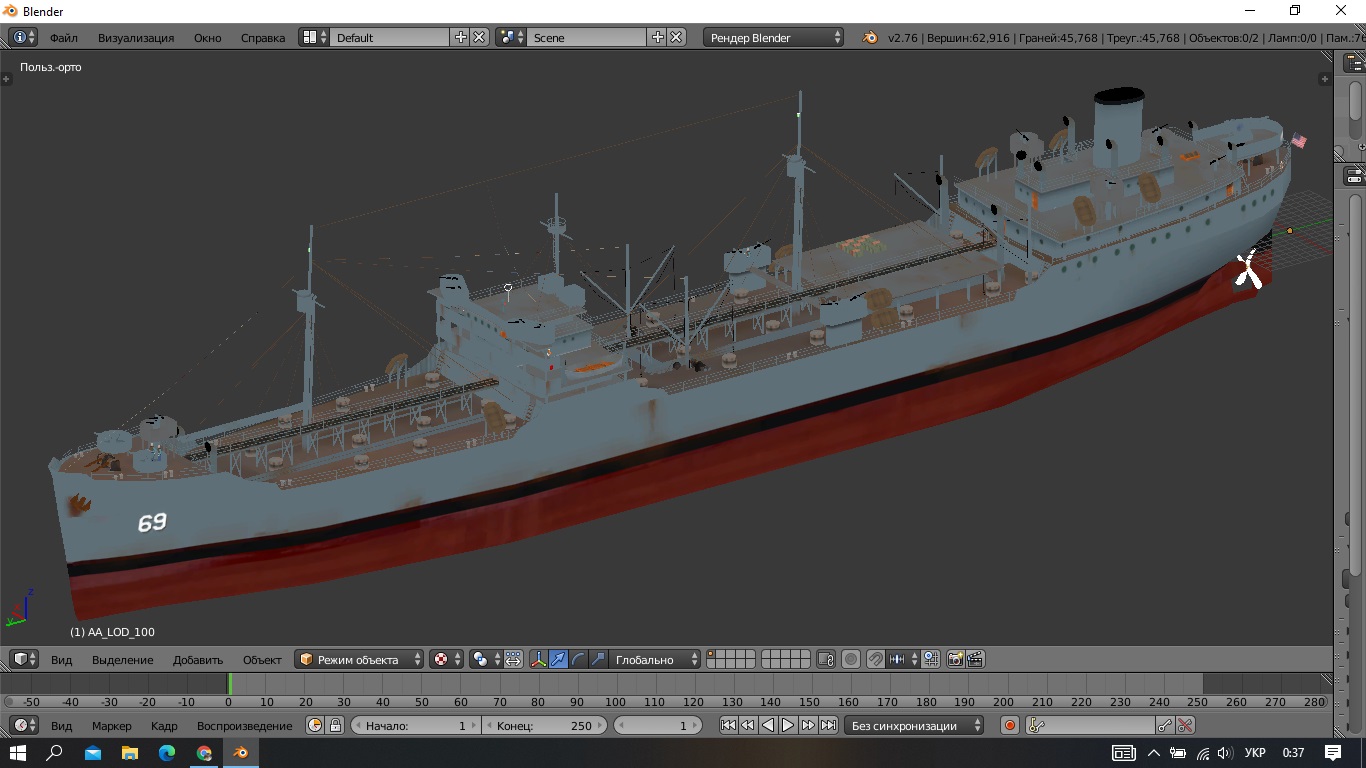Open the Добавить menu in 3D view
Screen dimensions: 1366x768
(197, 660)
